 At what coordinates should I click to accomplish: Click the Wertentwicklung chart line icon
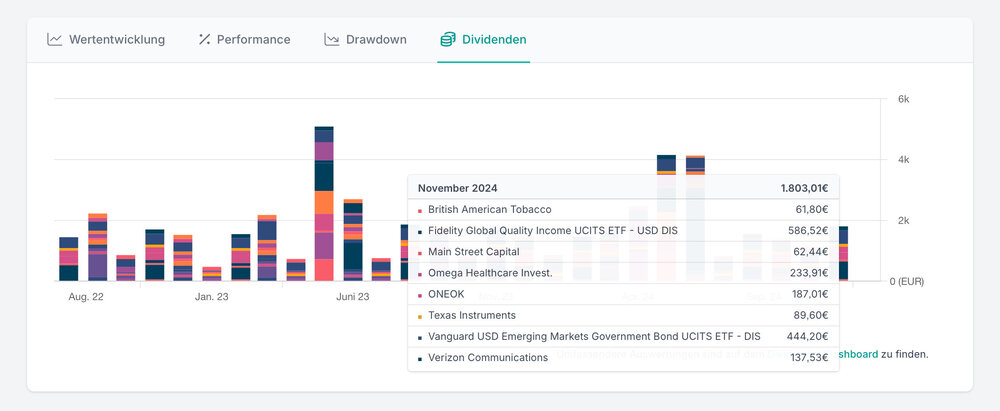pos(55,40)
